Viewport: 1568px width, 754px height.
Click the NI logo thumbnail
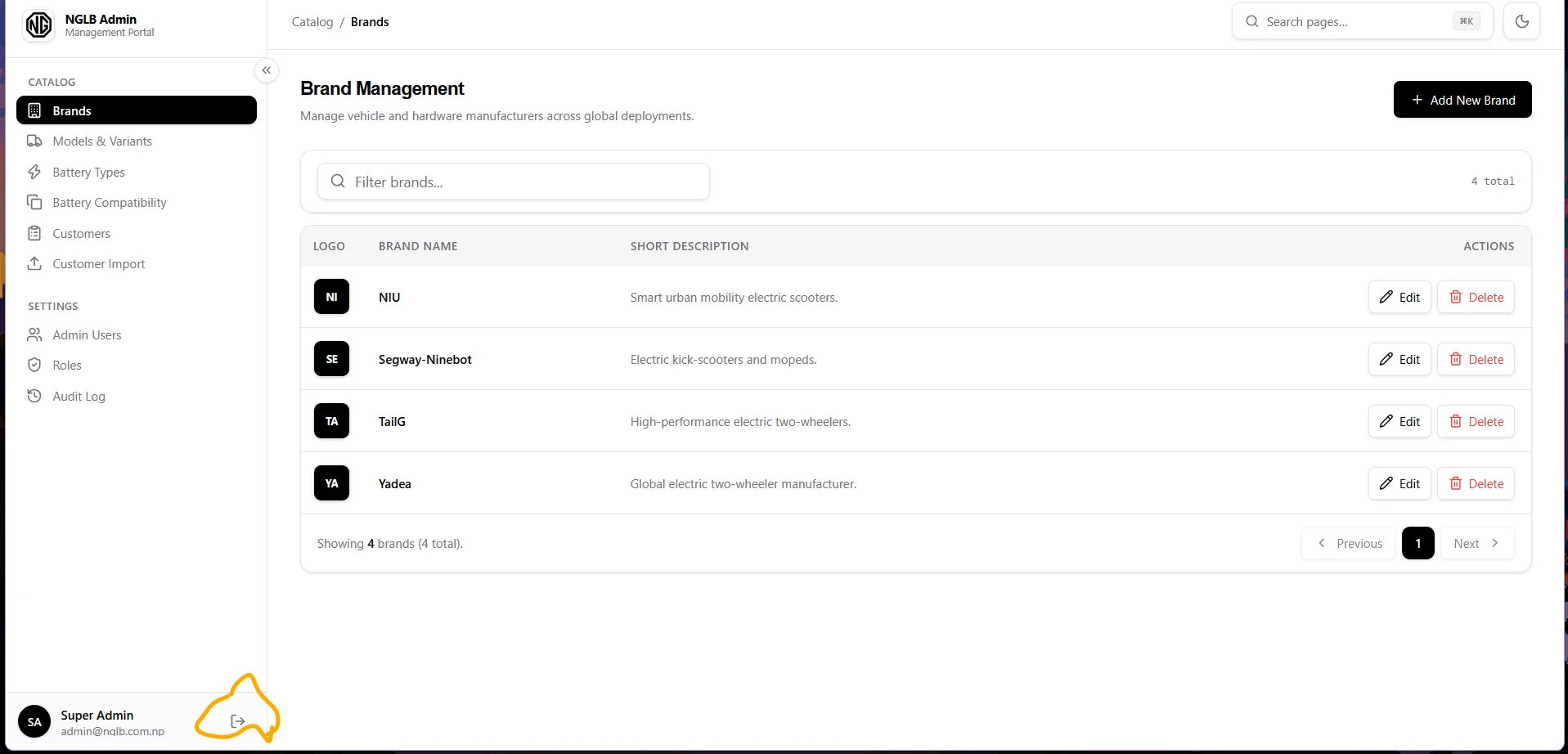coord(331,297)
